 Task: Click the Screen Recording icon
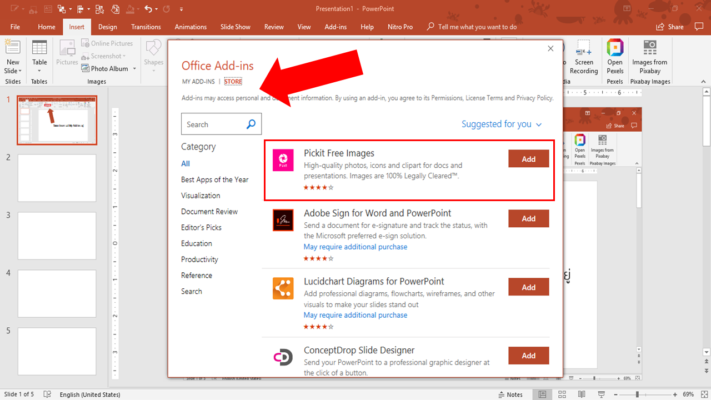tap(584, 48)
